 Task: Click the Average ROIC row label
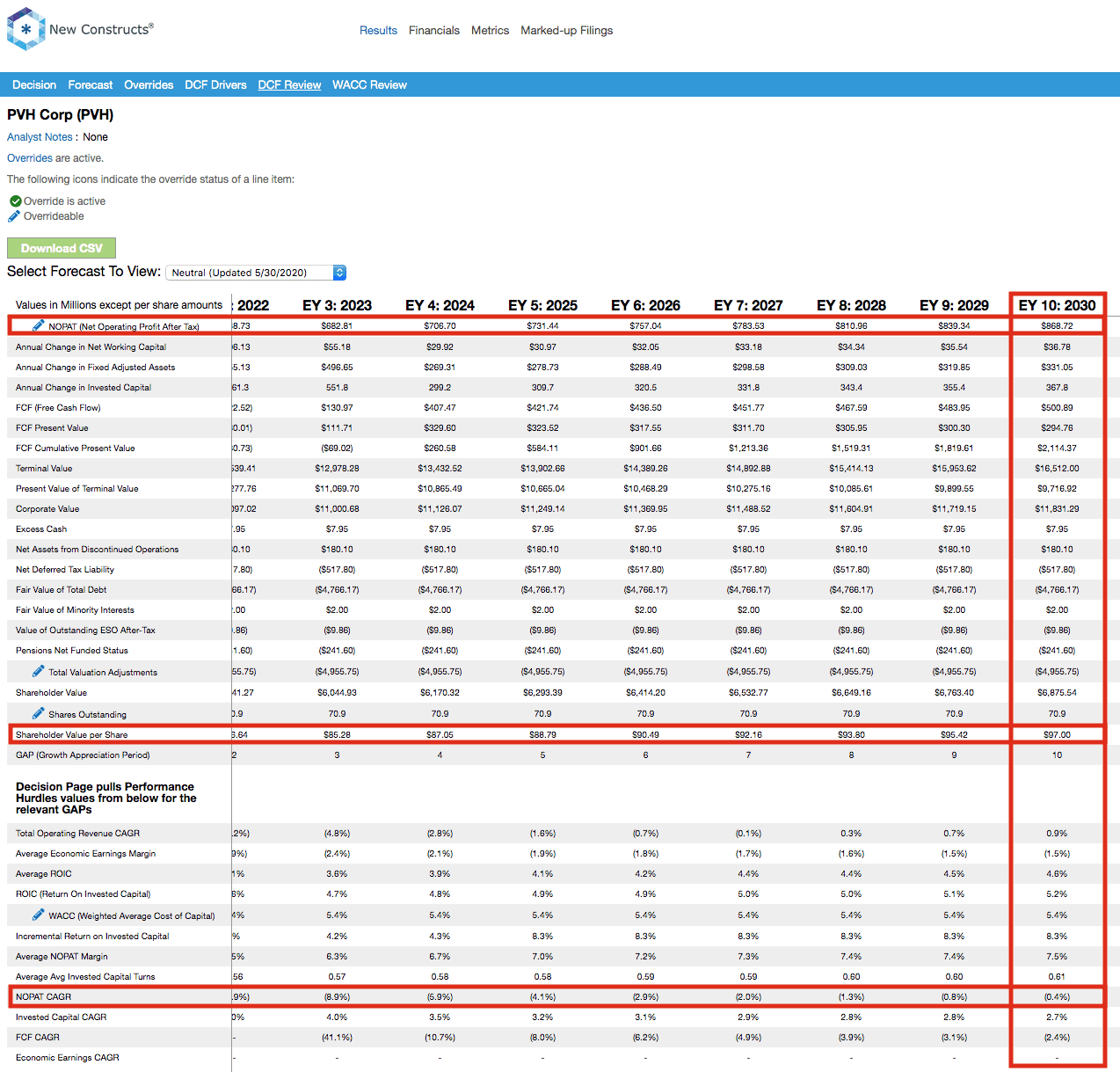[44, 873]
